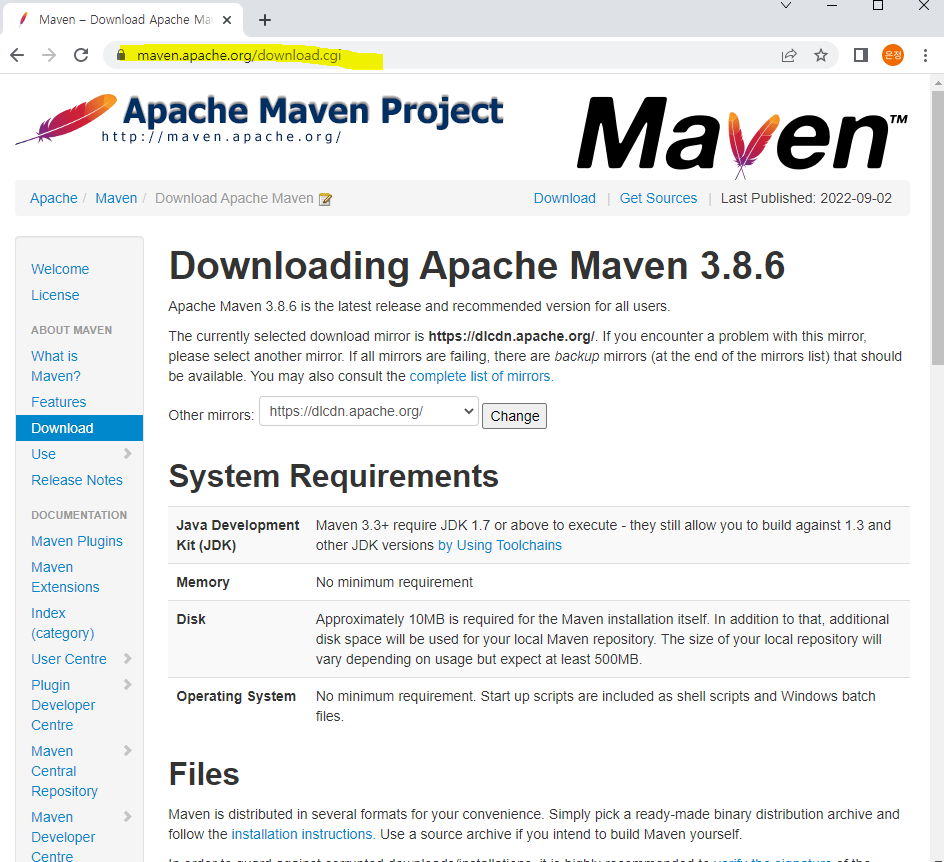The image size is (944, 862).
Task: Click the User Centre sidebar link
Action: click(x=69, y=659)
